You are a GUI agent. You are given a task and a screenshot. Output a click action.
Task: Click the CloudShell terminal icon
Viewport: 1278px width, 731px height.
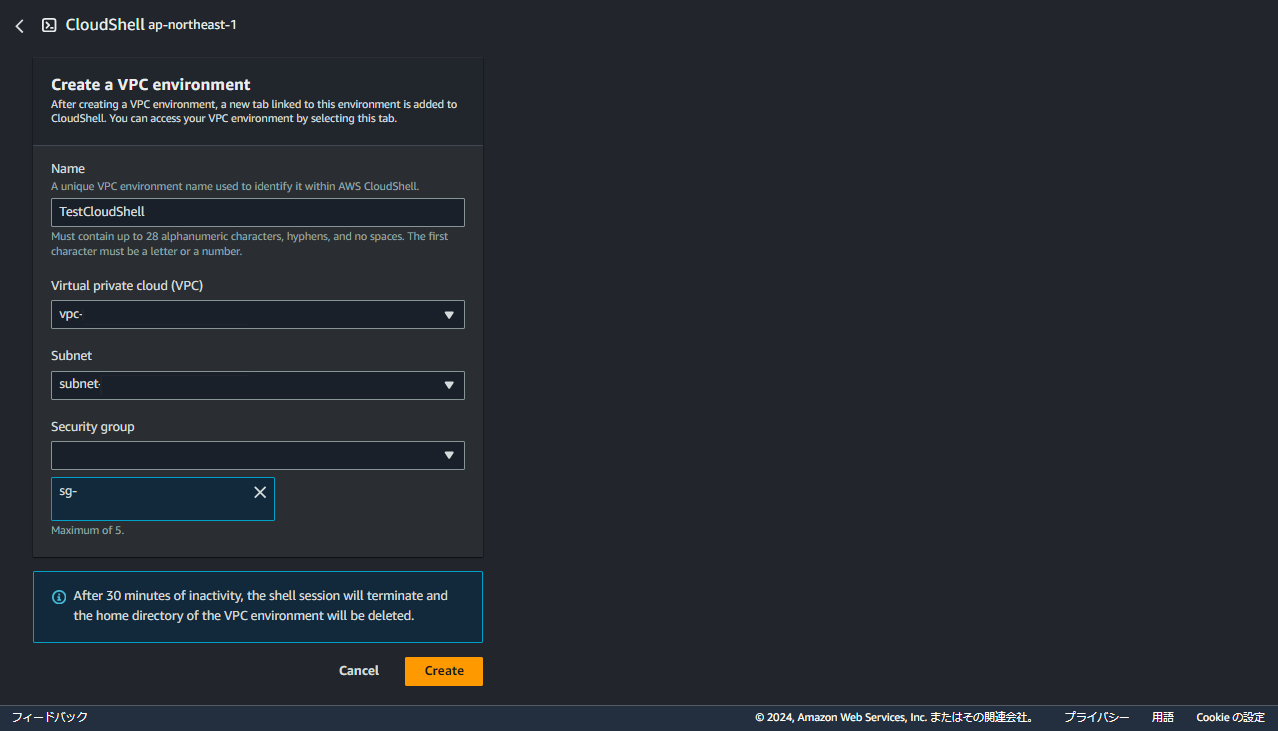pos(49,24)
